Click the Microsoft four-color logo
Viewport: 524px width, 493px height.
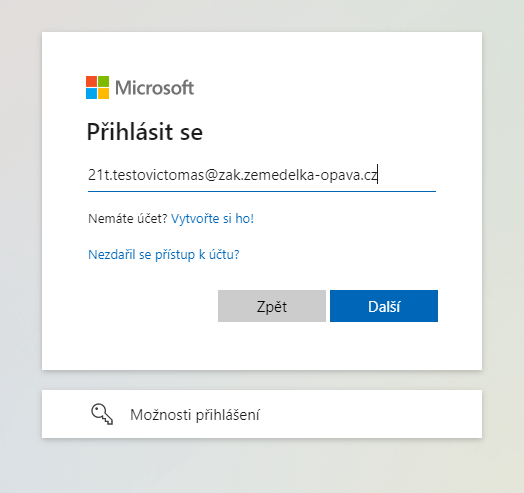coord(97,88)
